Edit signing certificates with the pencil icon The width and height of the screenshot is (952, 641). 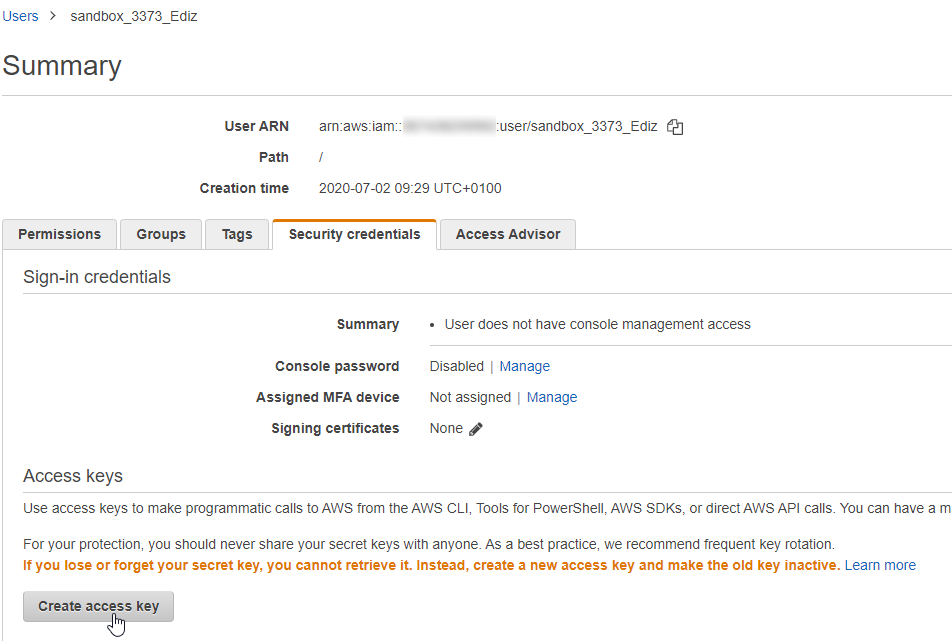(476, 429)
